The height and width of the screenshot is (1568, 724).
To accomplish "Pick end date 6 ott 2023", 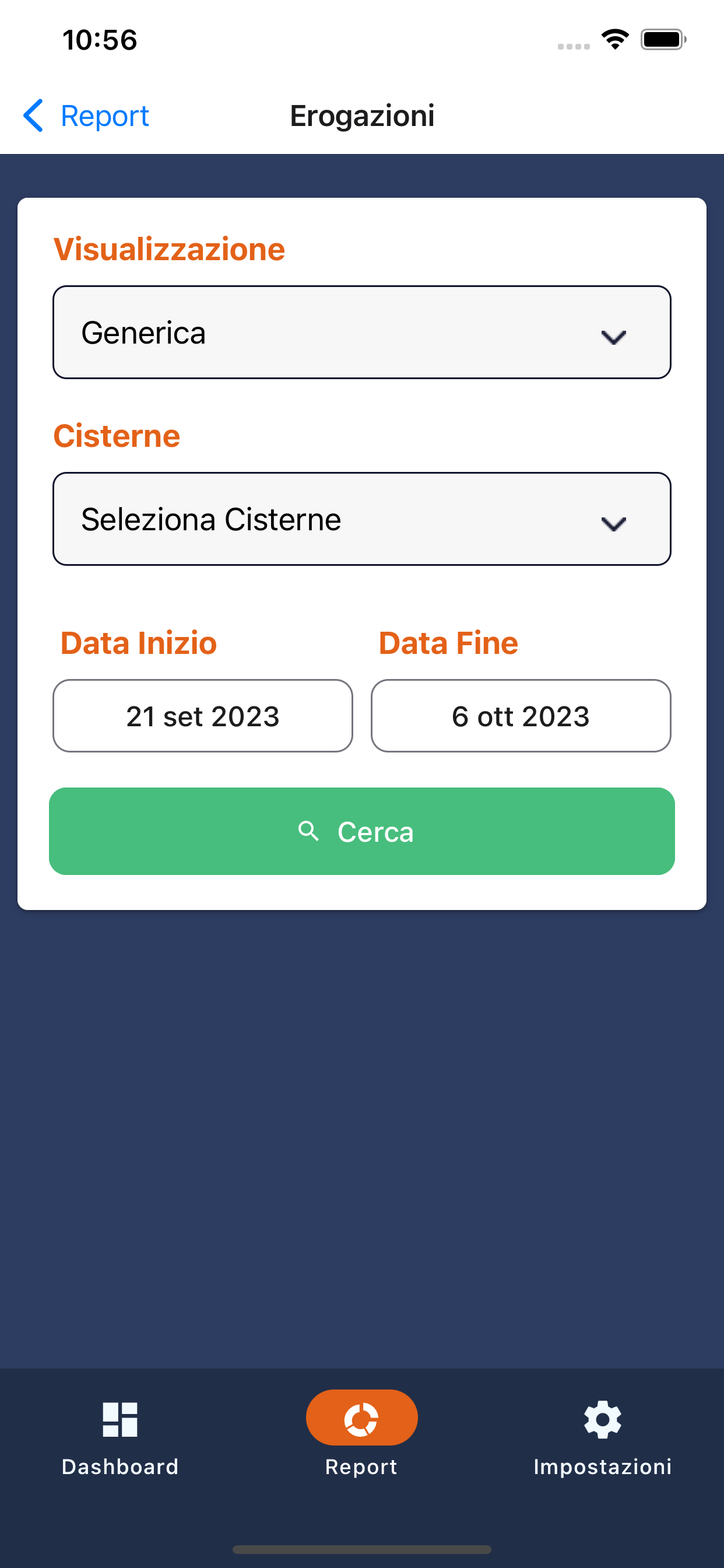I will click(x=521, y=716).
